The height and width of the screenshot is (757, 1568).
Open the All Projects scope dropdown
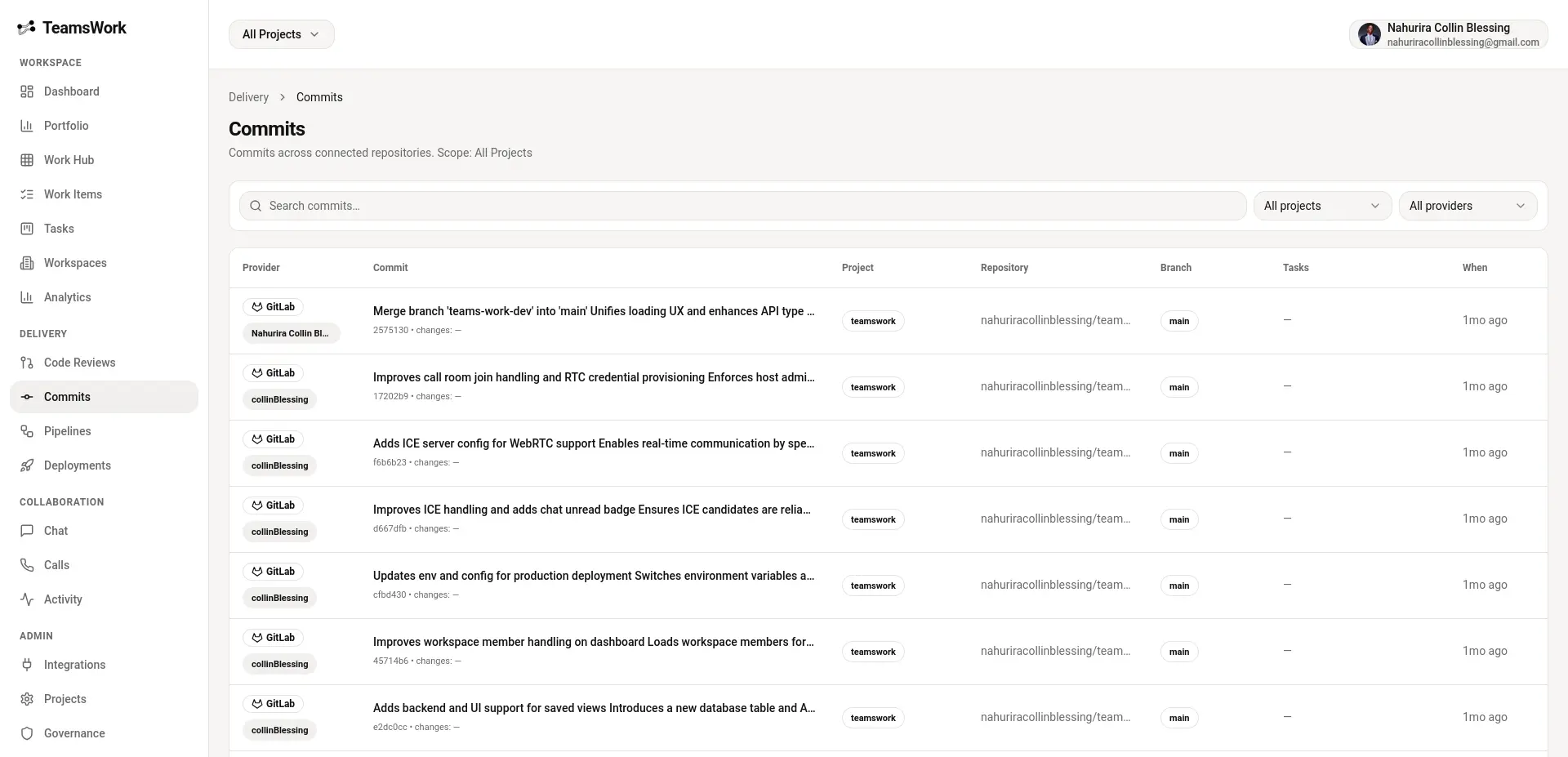click(282, 34)
